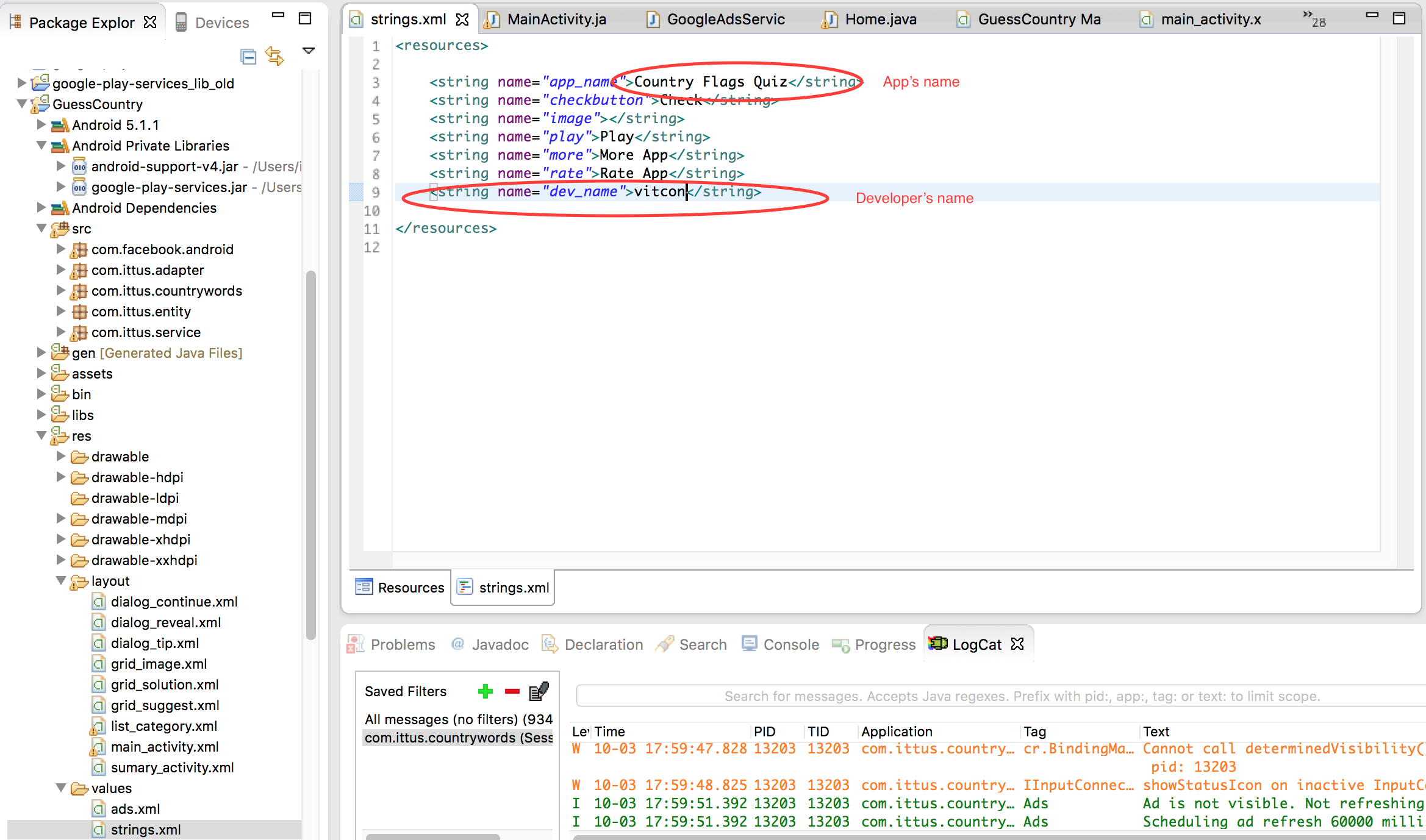Click libs folder icon

[x=60, y=415]
